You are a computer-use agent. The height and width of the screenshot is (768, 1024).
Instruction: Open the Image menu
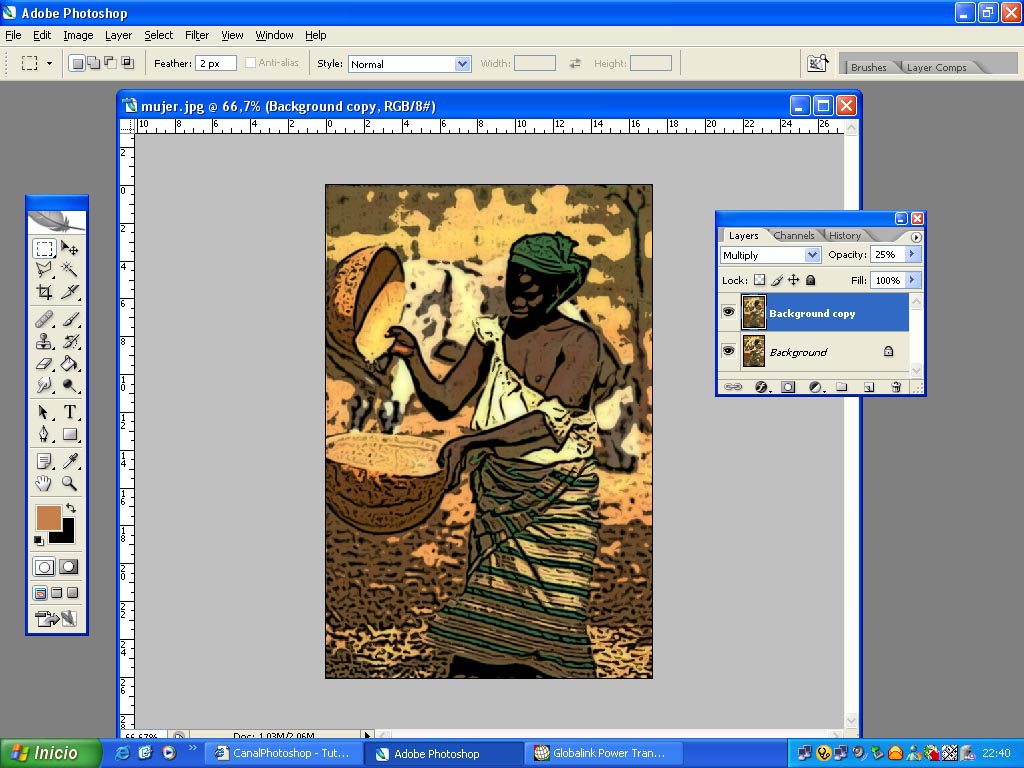78,35
